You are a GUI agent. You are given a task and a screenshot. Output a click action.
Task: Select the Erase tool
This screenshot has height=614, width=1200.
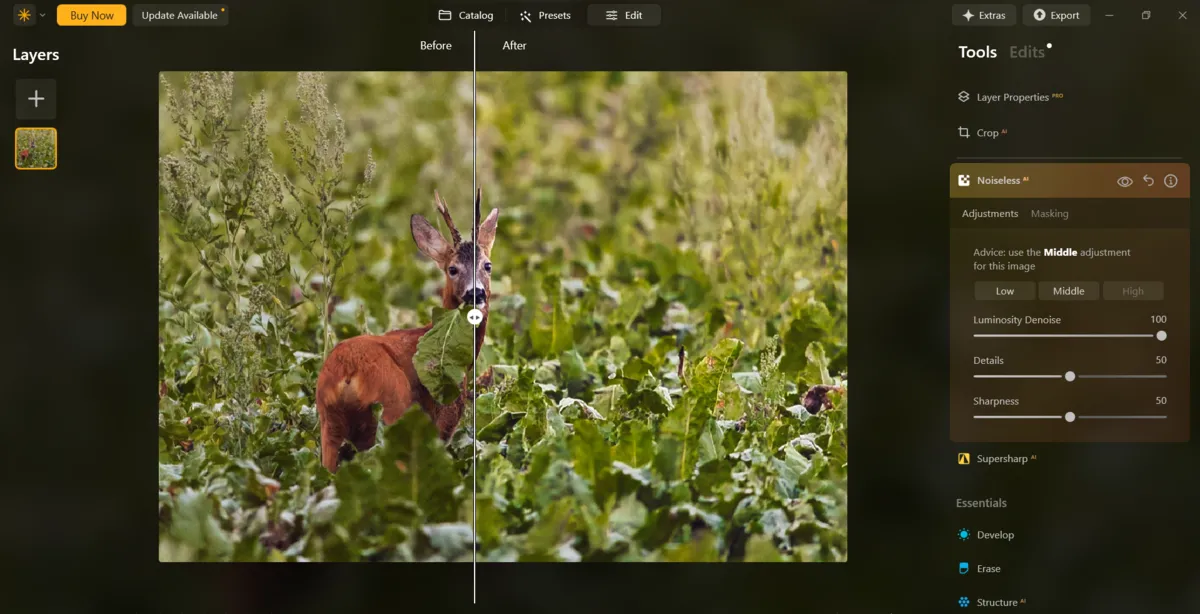pyautogui.click(x=988, y=568)
